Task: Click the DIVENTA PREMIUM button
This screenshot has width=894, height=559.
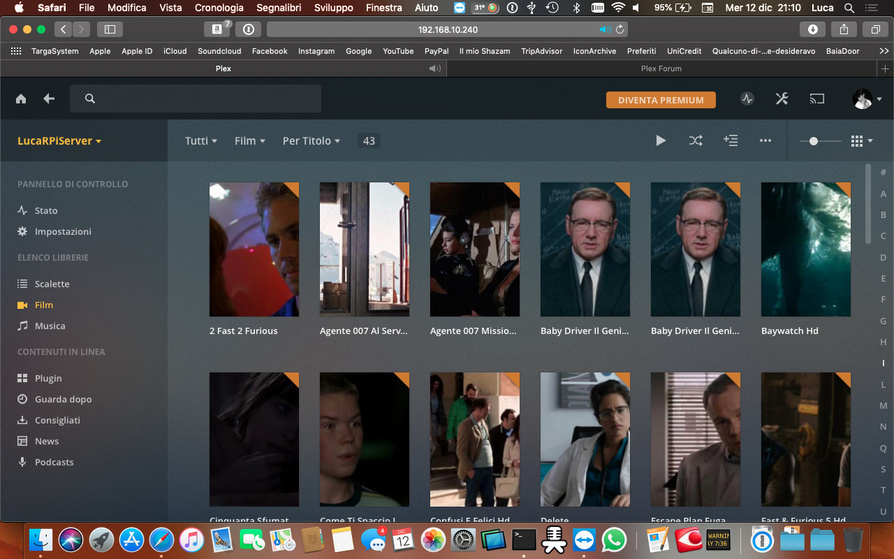Action: [x=661, y=100]
